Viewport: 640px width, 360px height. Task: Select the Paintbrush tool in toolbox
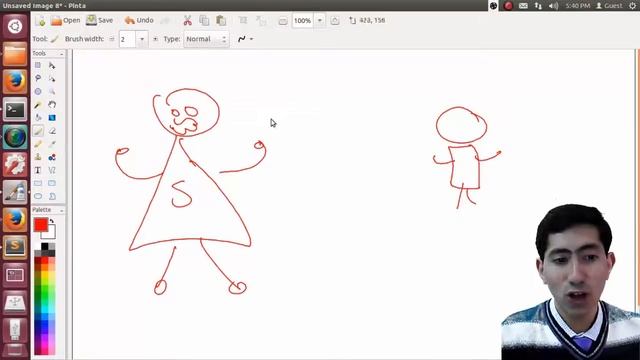click(38, 131)
